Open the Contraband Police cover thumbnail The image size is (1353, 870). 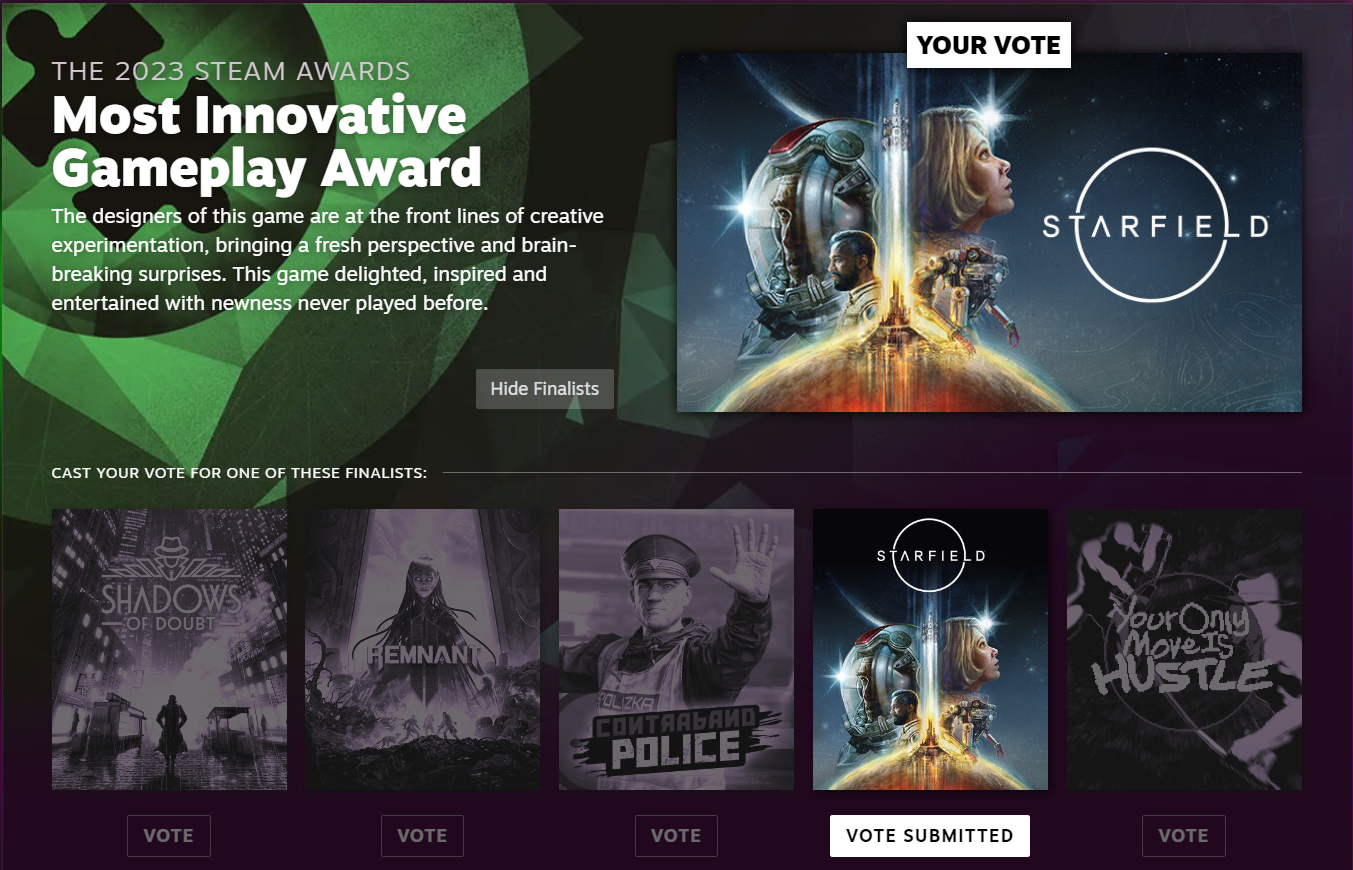pyautogui.click(x=676, y=649)
